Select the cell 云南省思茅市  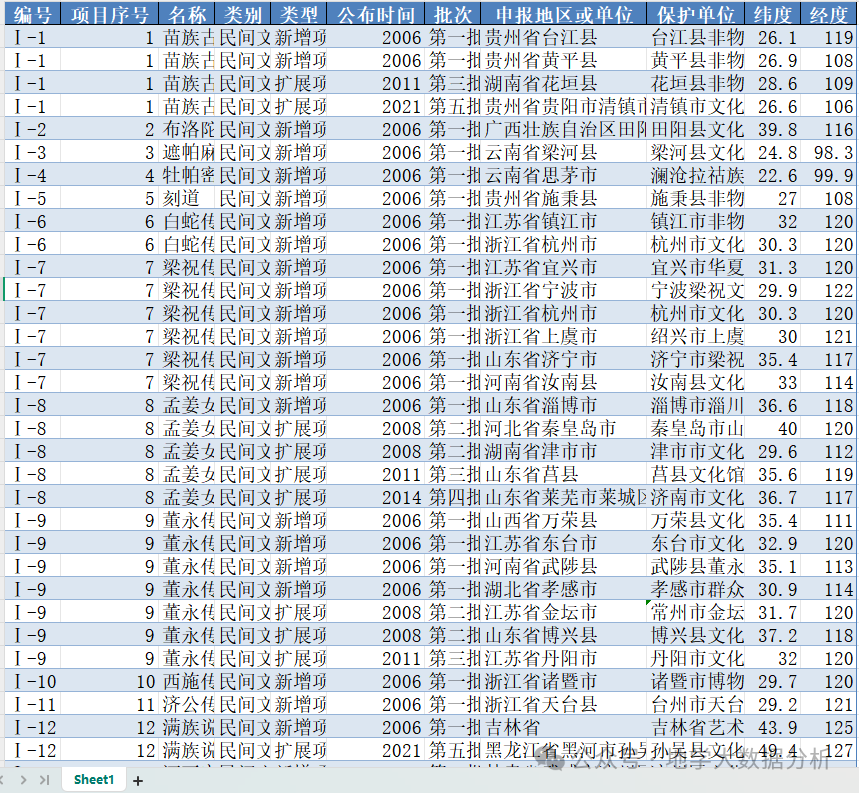(564, 175)
